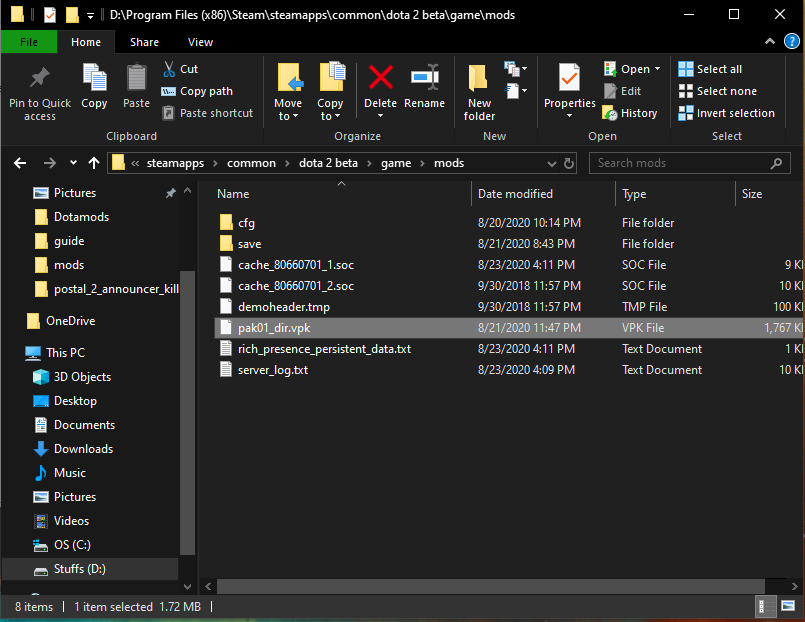Image resolution: width=805 pixels, height=622 pixels.
Task: Select pak01_dir.vpk file
Action: [x=508, y=328]
